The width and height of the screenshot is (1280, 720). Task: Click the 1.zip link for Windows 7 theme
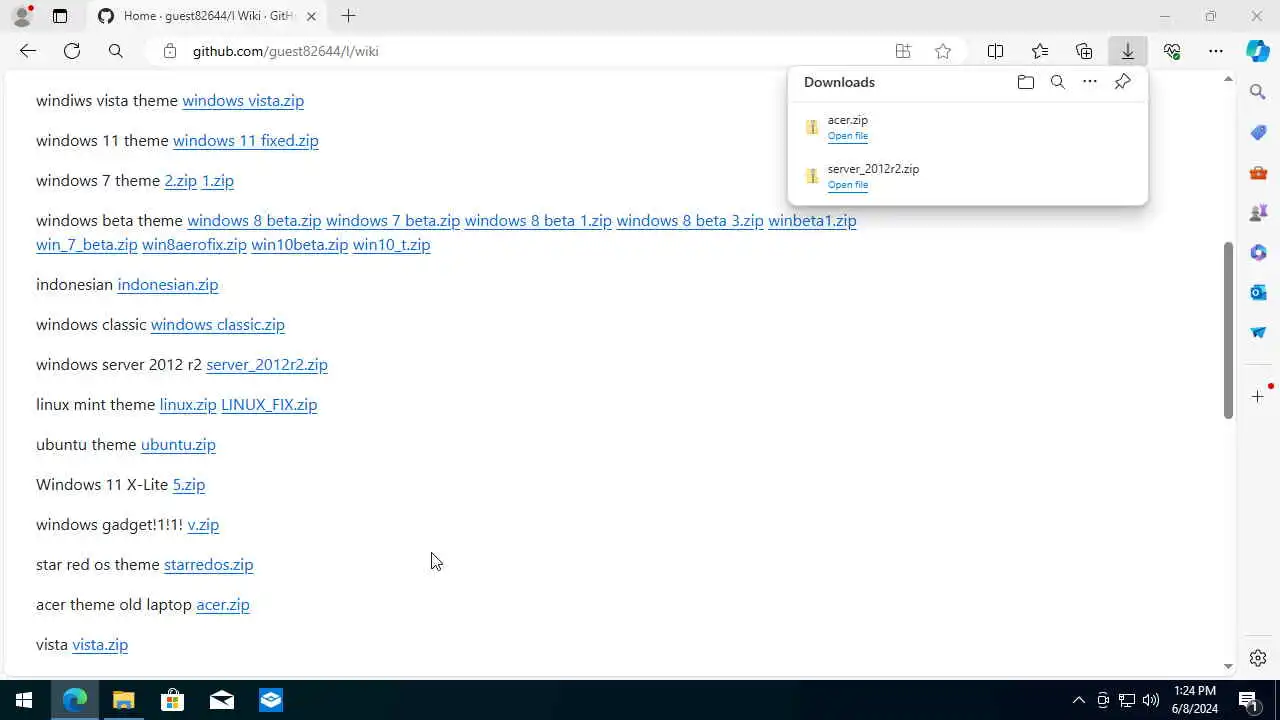click(x=218, y=180)
